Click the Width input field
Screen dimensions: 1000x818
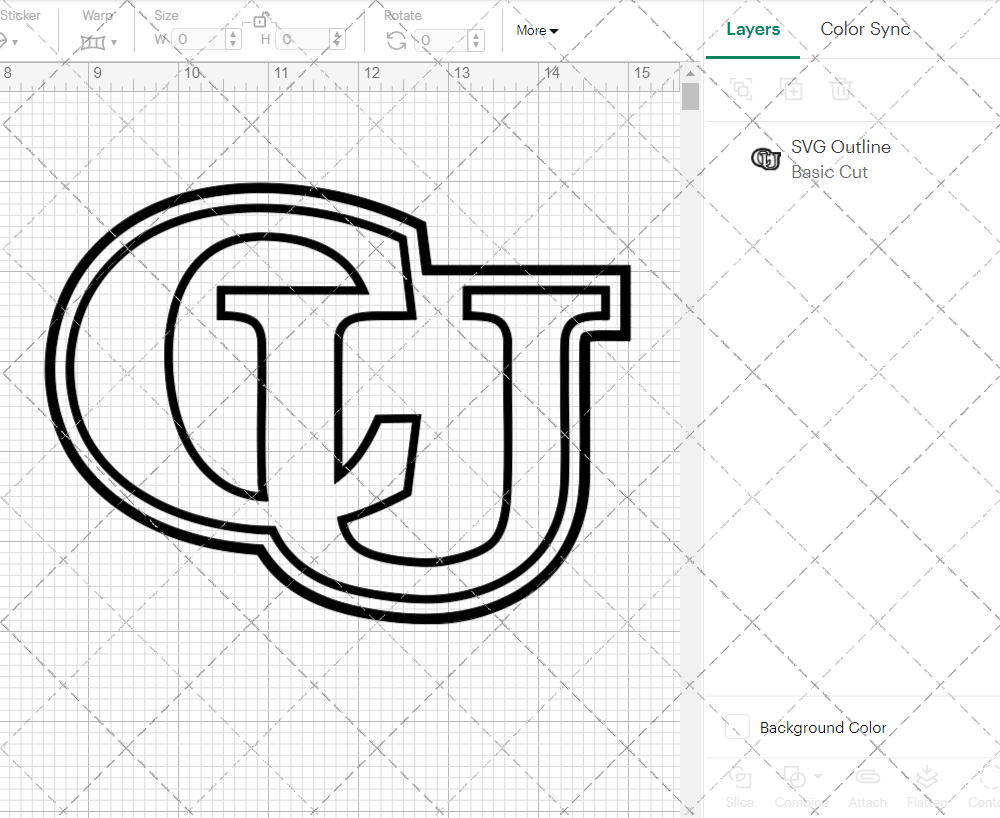coord(200,39)
